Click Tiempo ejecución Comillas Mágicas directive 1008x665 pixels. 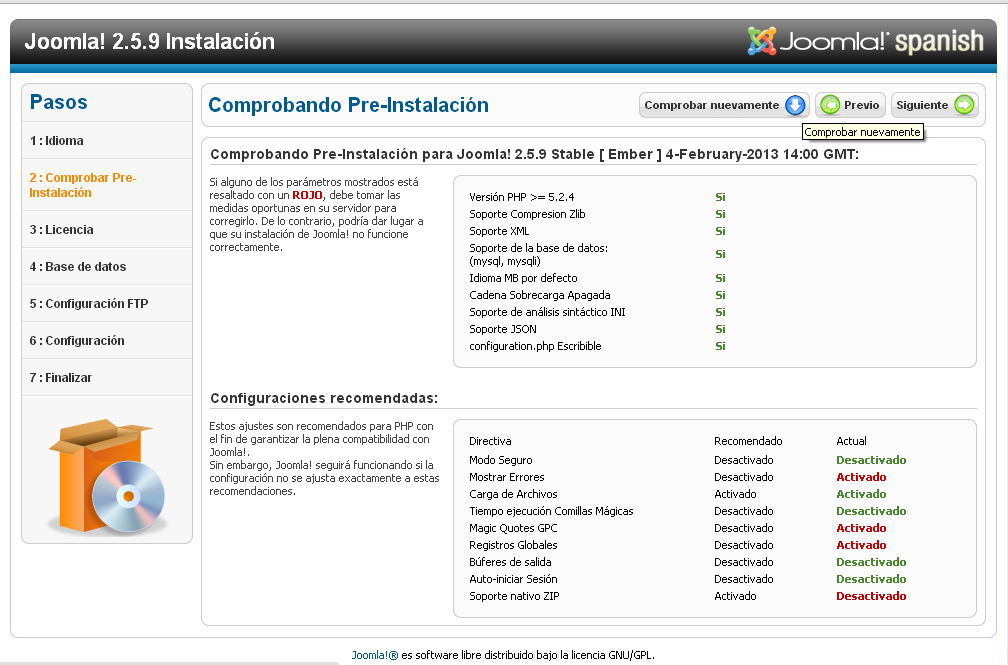click(552, 511)
